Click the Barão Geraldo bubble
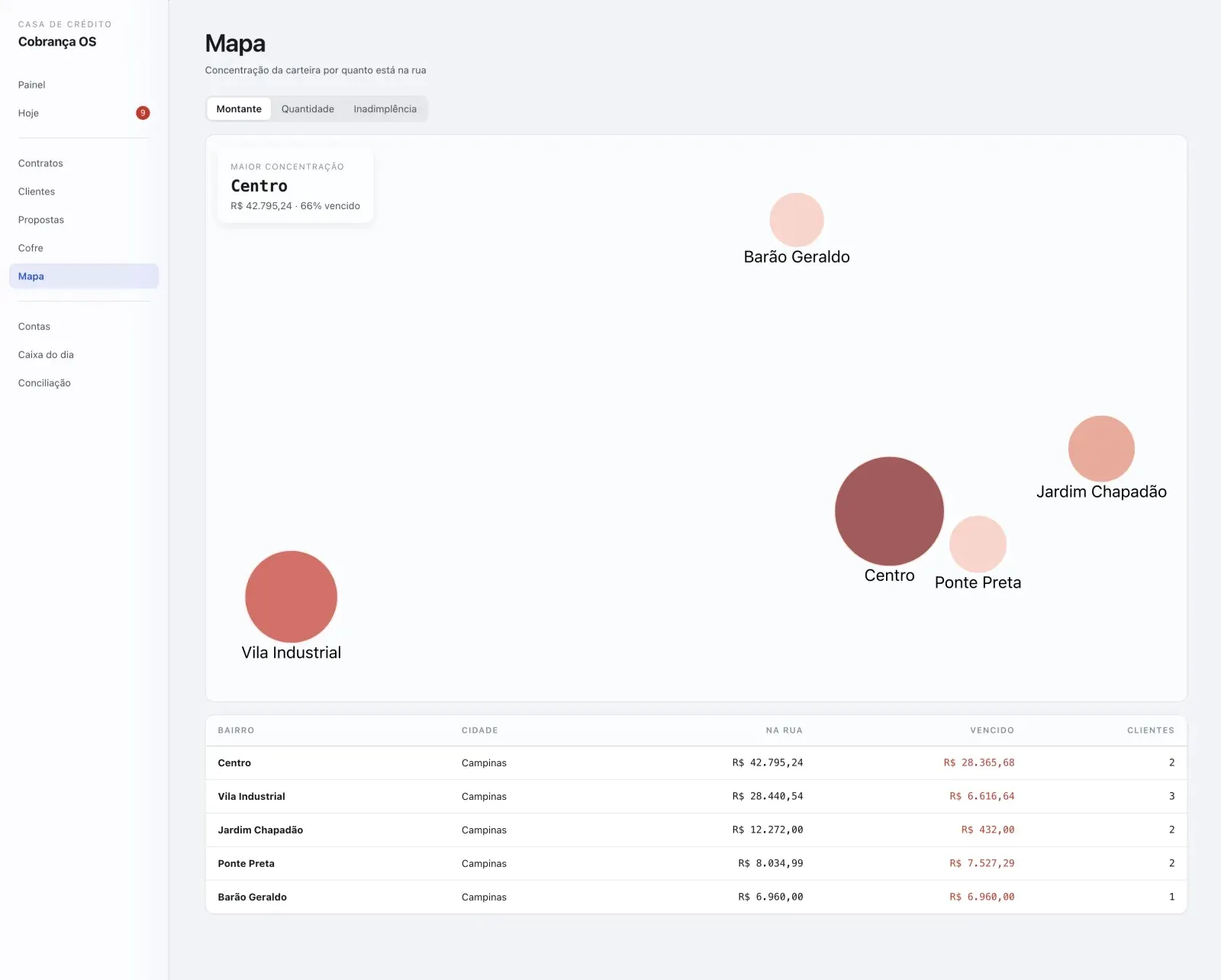 (x=797, y=220)
